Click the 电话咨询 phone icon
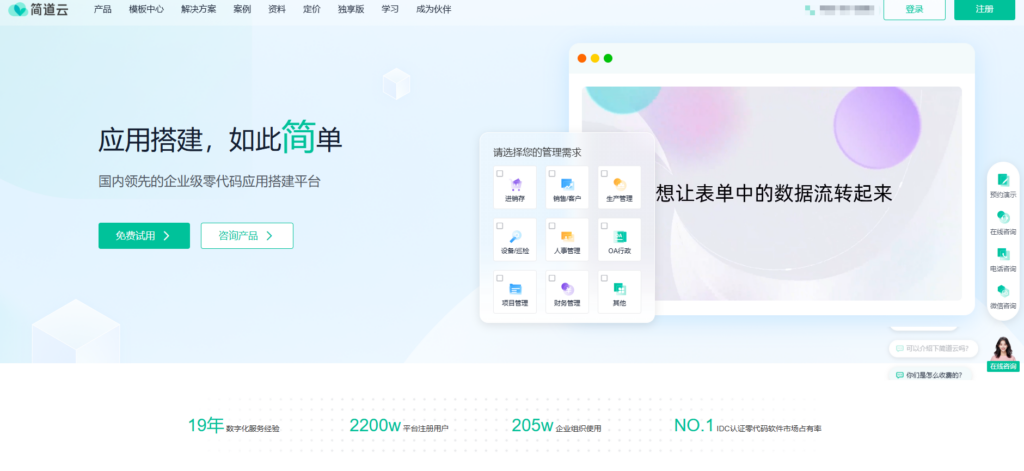The height and width of the screenshot is (471, 1024). [1002, 254]
